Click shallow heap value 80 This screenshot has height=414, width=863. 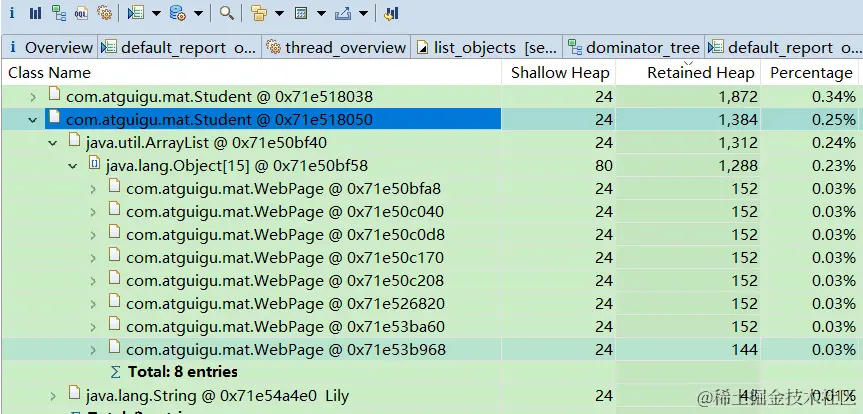point(604,166)
